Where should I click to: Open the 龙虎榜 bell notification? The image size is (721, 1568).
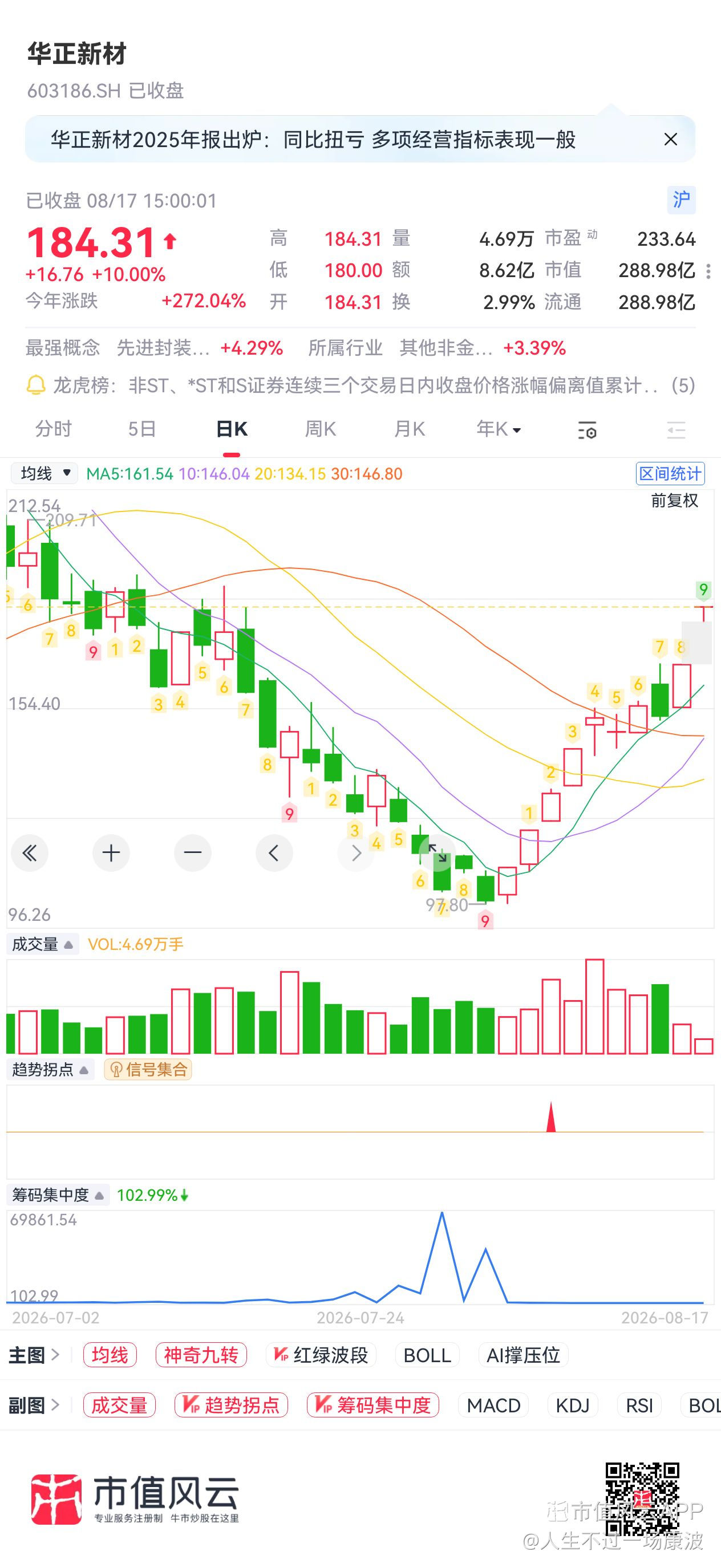click(36, 385)
